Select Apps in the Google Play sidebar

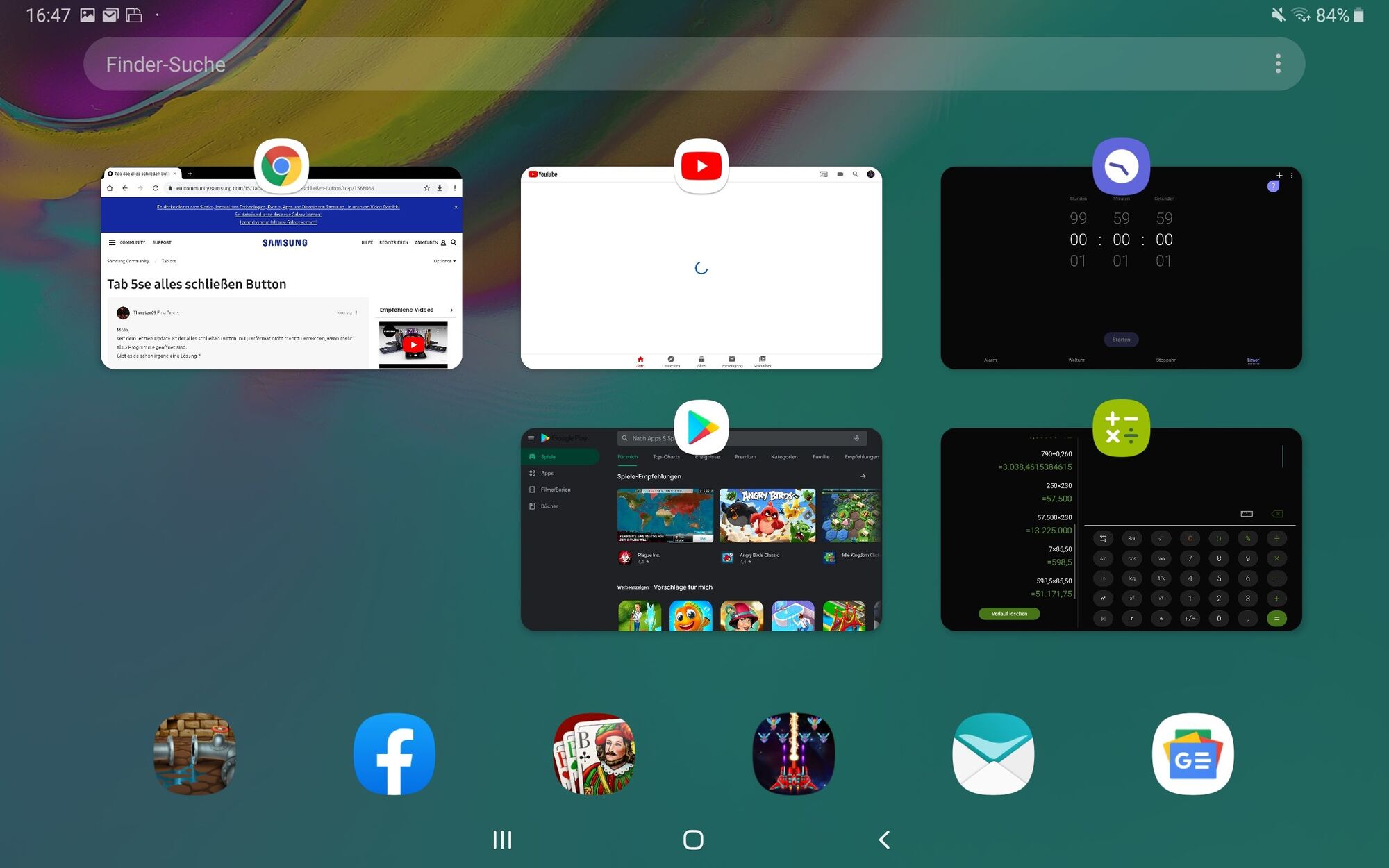coord(547,473)
